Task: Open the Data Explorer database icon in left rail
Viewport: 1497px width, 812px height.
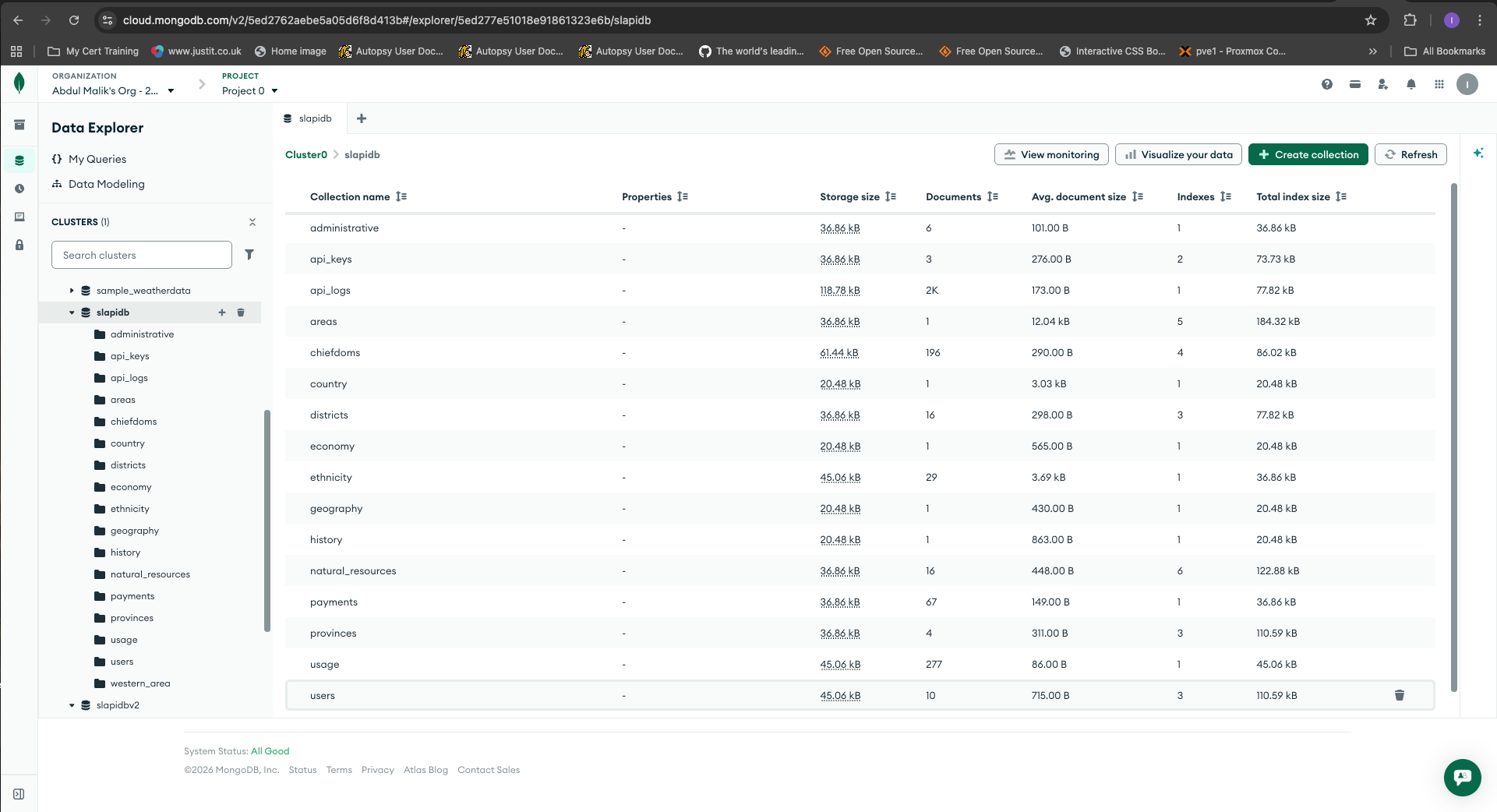Action: [x=19, y=161]
